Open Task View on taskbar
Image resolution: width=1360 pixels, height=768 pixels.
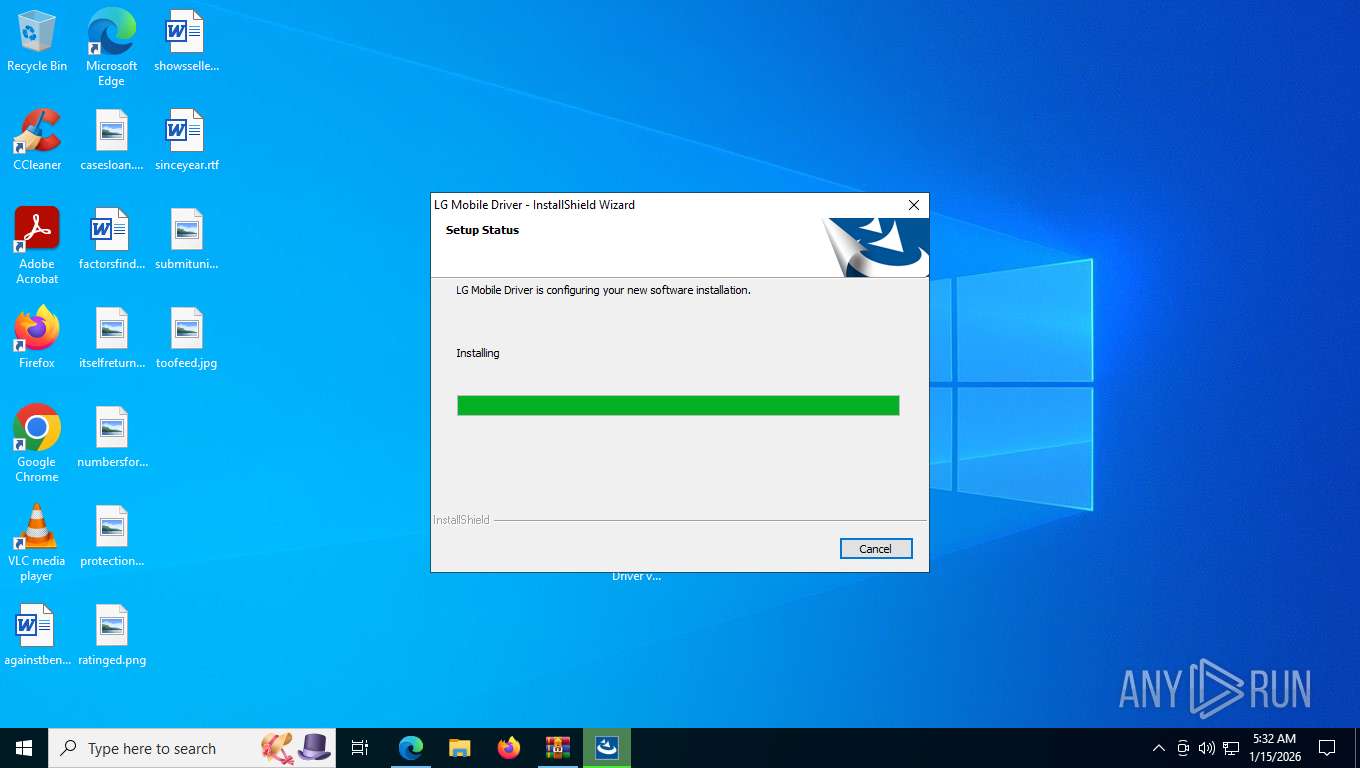click(360, 748)
